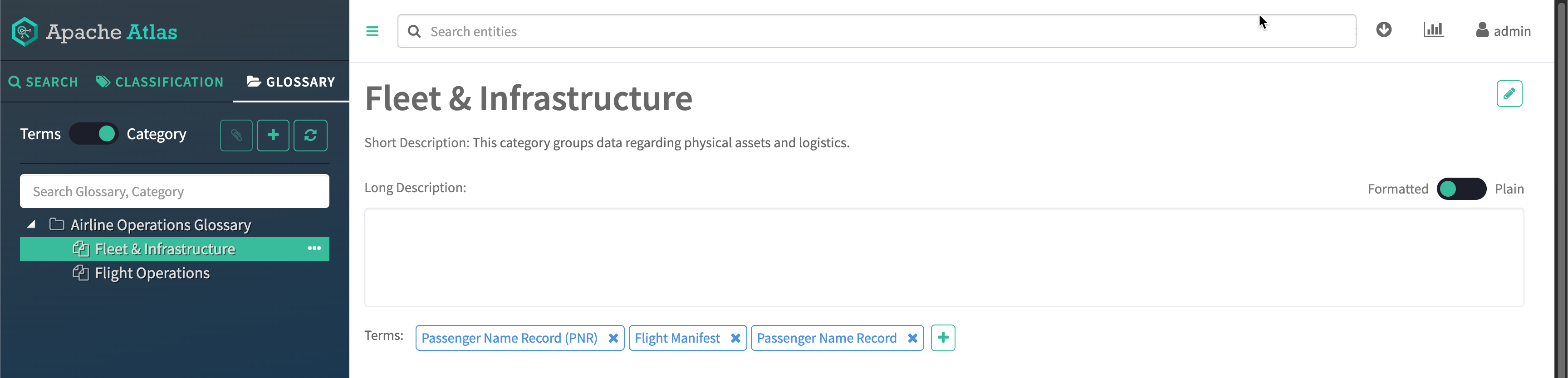Open the downloads icon in header
This screenshot has width=1568, height=378.
pos(1383,30)
